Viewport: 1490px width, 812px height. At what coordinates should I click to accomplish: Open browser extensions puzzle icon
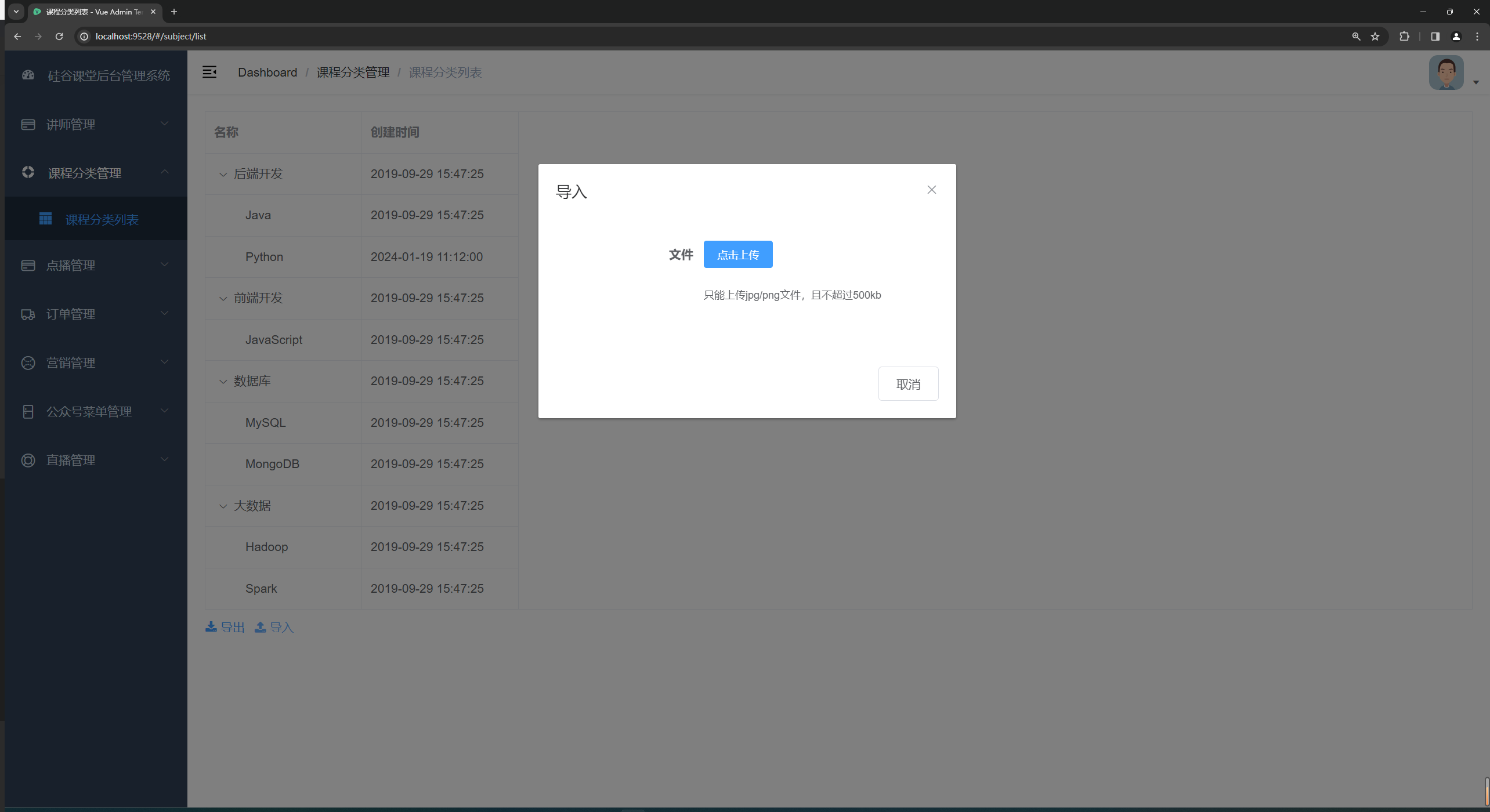click(x=1404, y=36)
